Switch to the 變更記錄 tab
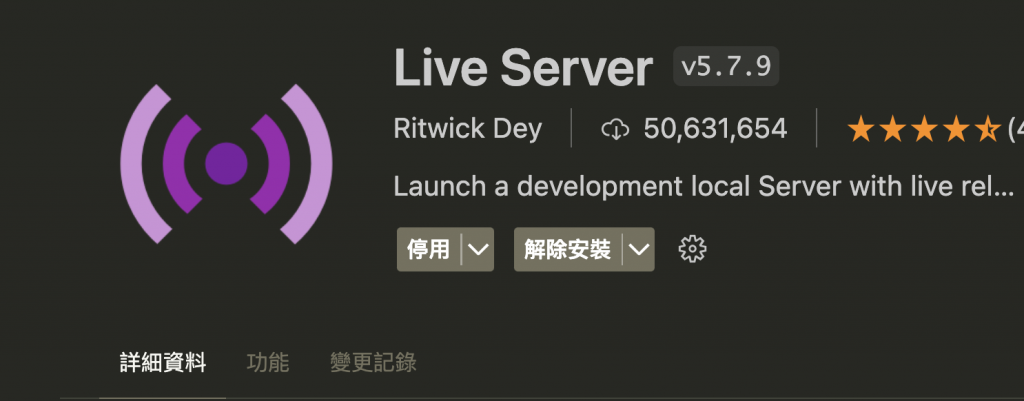The width and height of the screenshot is (1024, 401). pos(373,362)
